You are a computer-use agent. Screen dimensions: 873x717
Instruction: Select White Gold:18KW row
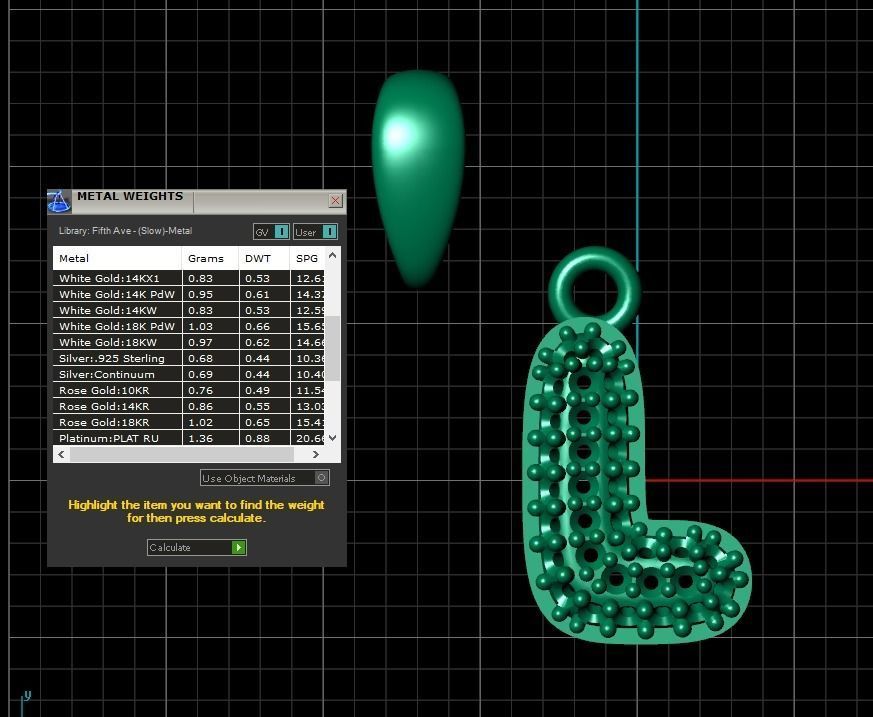point(189,342)
